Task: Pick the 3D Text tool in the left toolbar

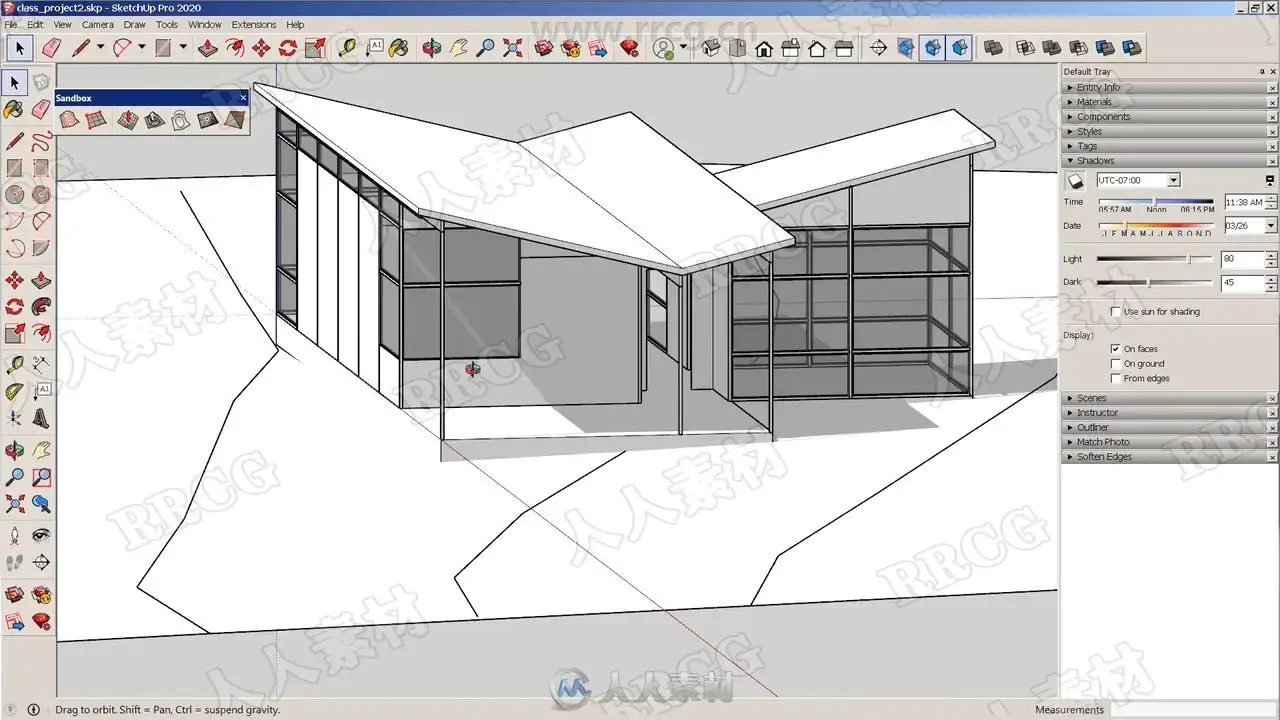Action: 41,418
